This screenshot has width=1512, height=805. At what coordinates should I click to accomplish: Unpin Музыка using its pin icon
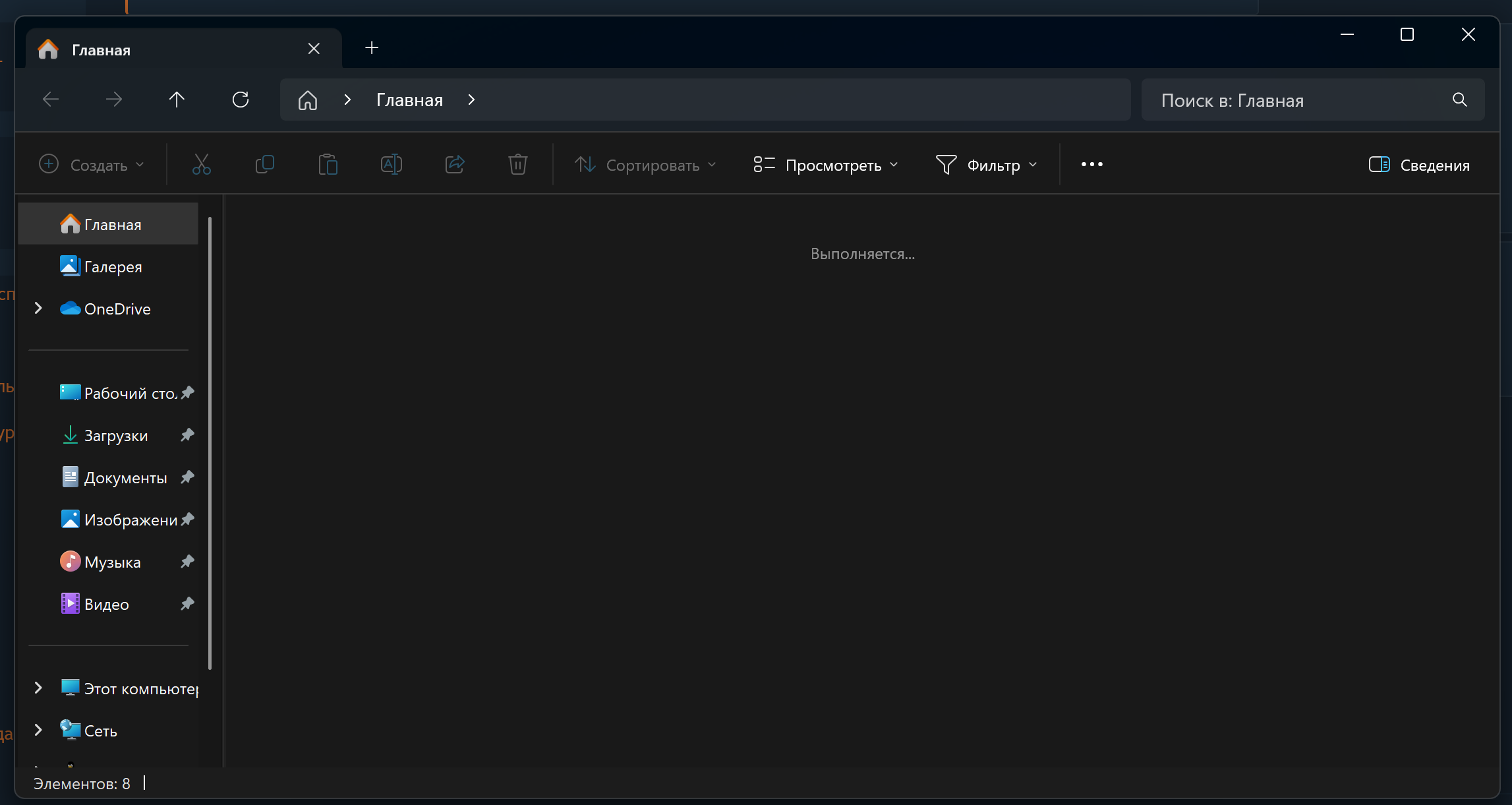(187, 562)
